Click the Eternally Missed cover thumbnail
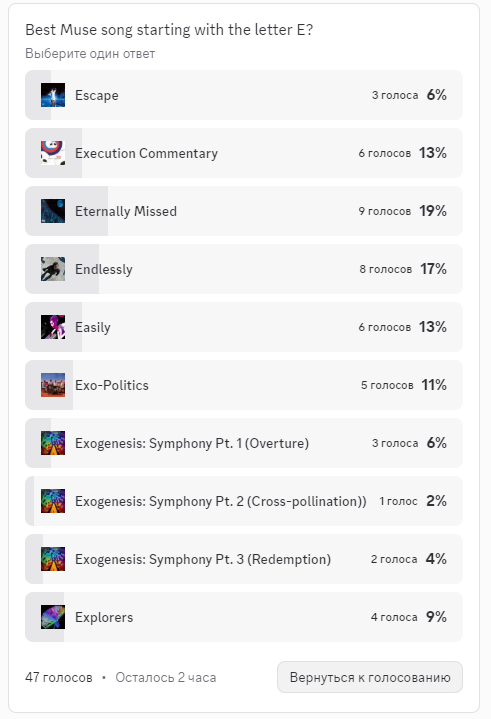Viewport: 491px width, 719px height. pos(53,211)
